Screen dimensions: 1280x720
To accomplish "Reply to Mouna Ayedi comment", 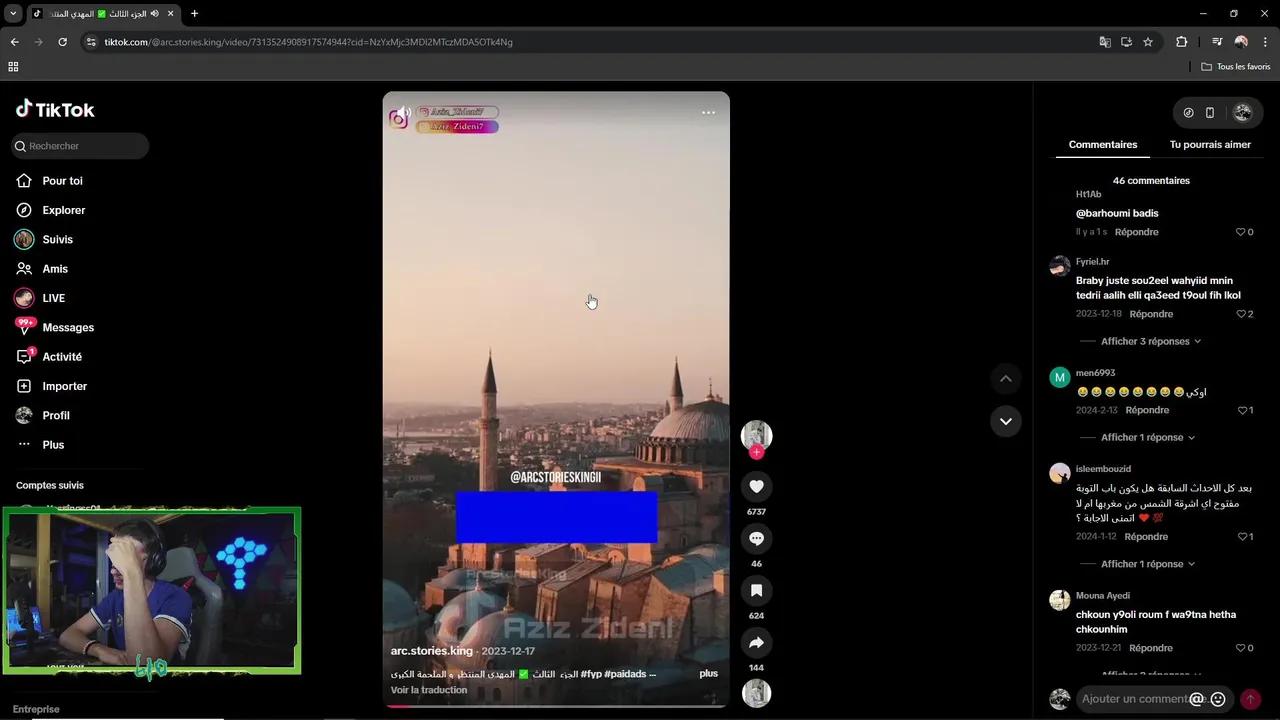I will pyautogui.click(x=1151, y=648).
